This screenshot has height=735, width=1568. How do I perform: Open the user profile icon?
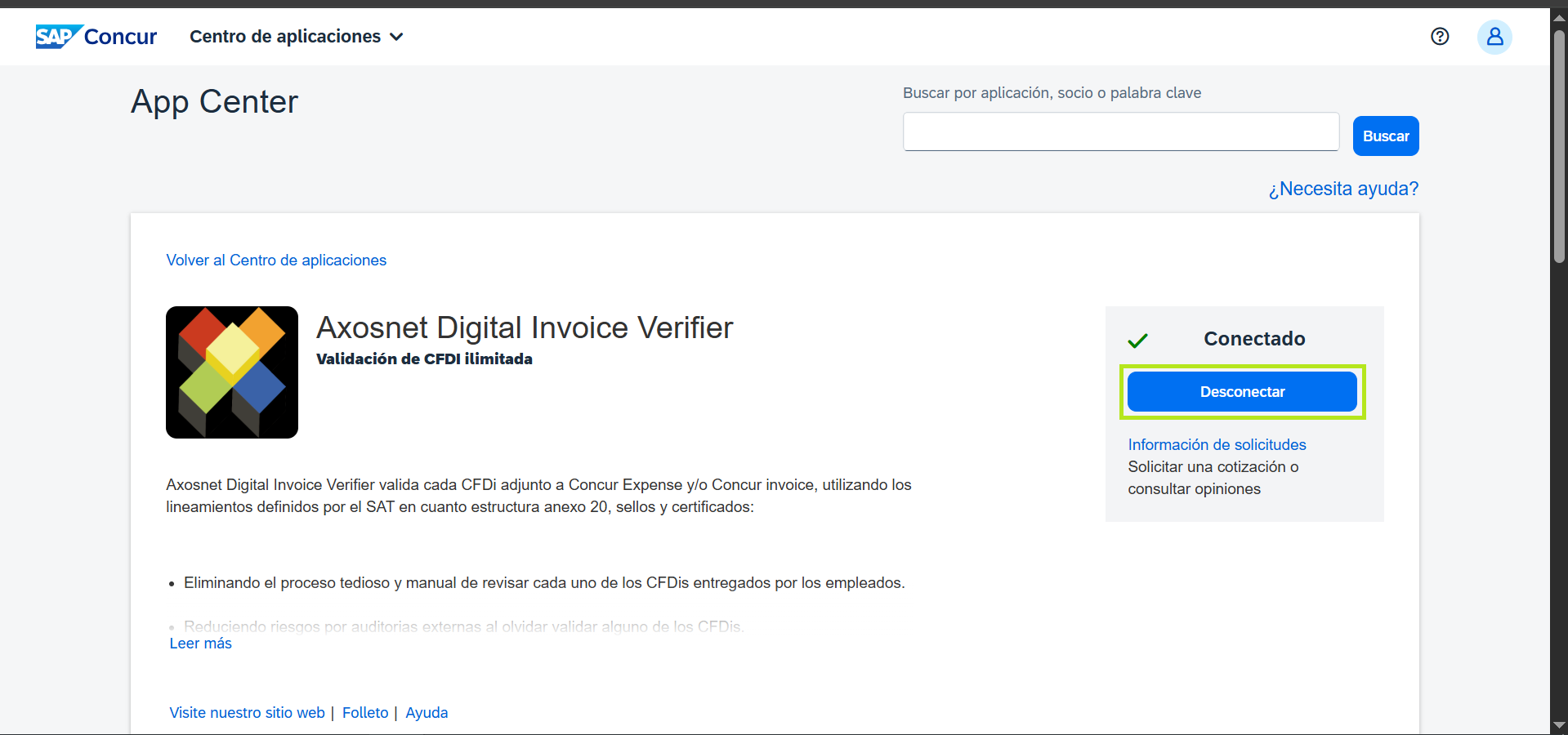(1494, 37)
